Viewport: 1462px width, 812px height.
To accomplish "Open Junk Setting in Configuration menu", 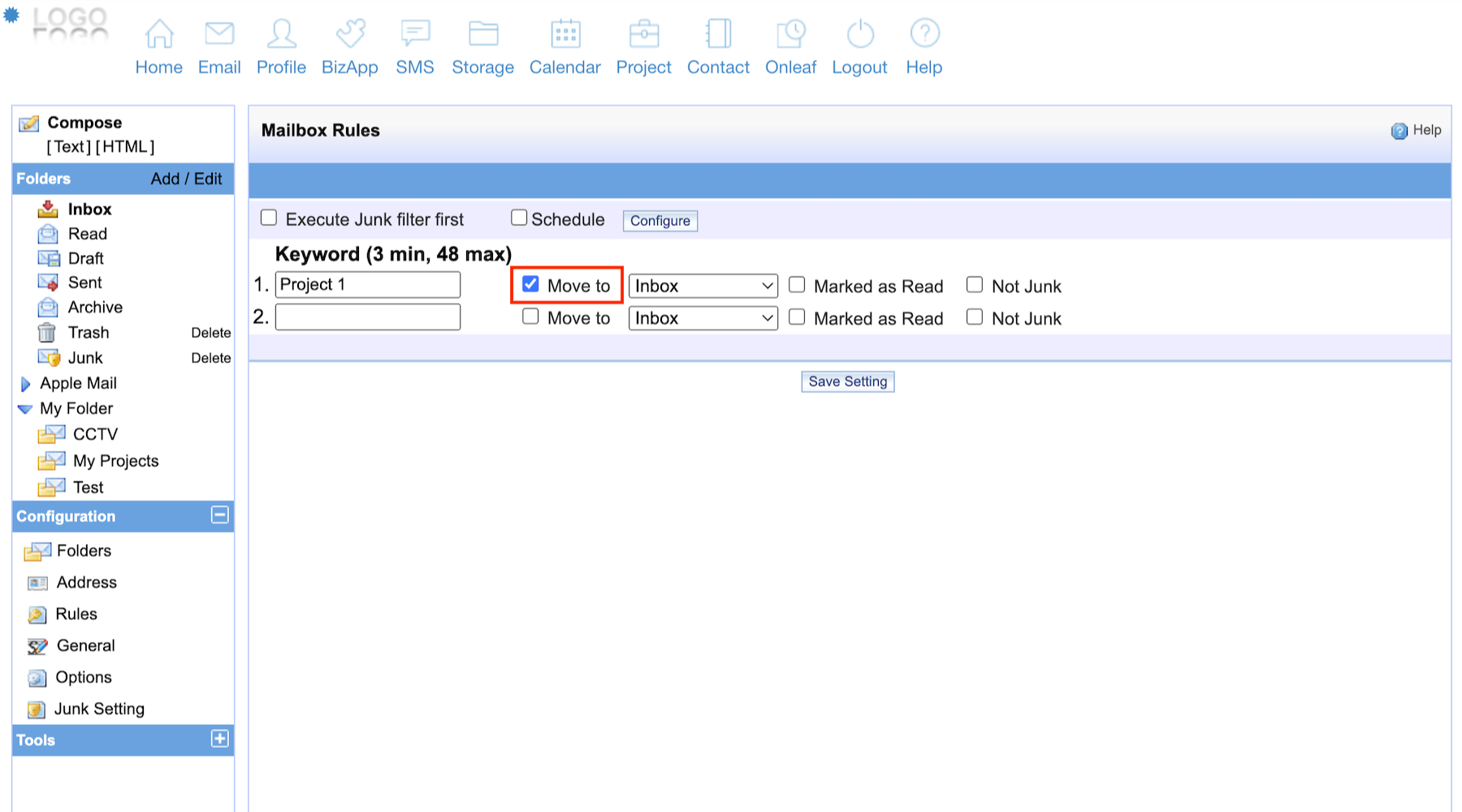I will (99, 709).
